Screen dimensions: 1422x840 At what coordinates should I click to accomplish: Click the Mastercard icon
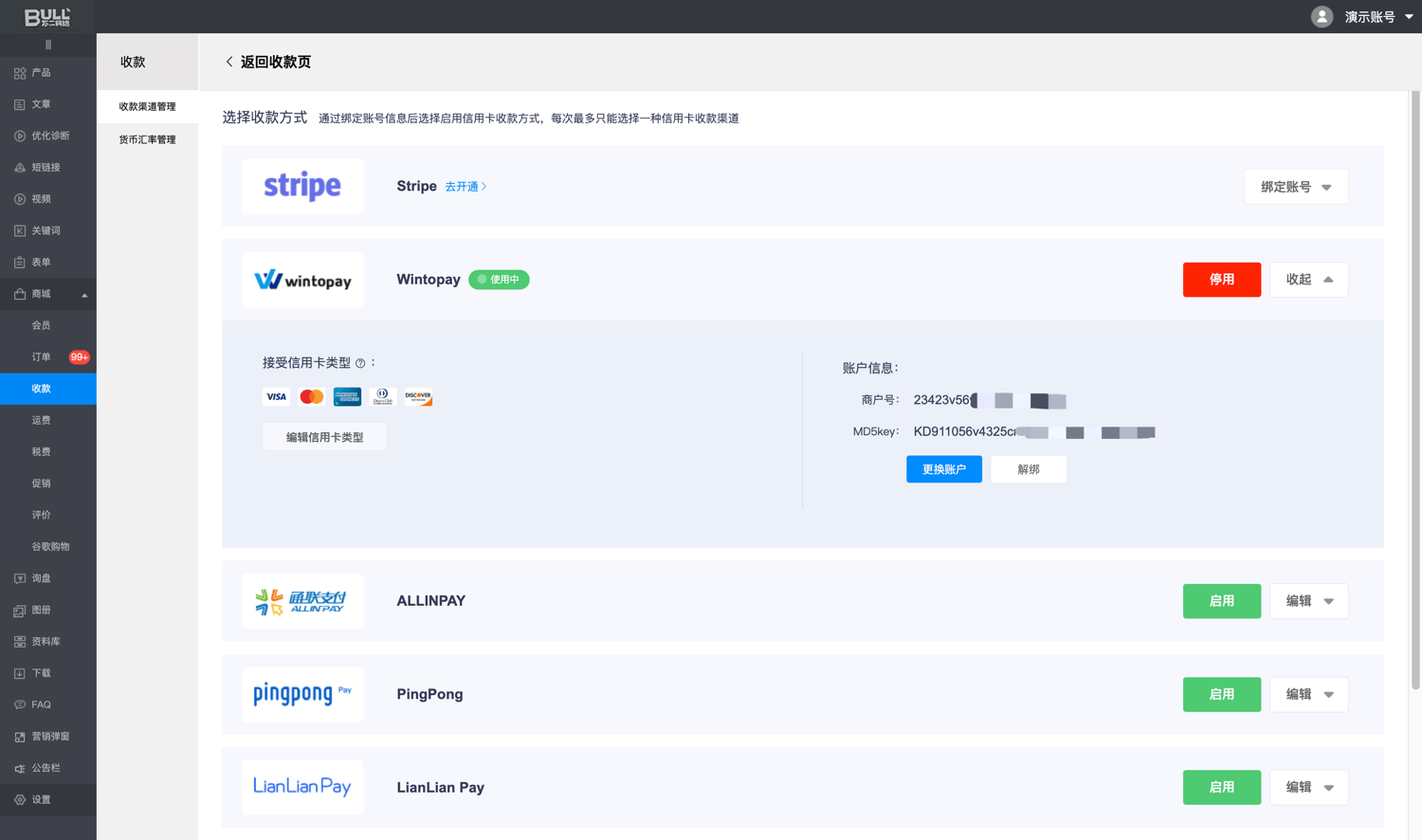tap(311, 397)
